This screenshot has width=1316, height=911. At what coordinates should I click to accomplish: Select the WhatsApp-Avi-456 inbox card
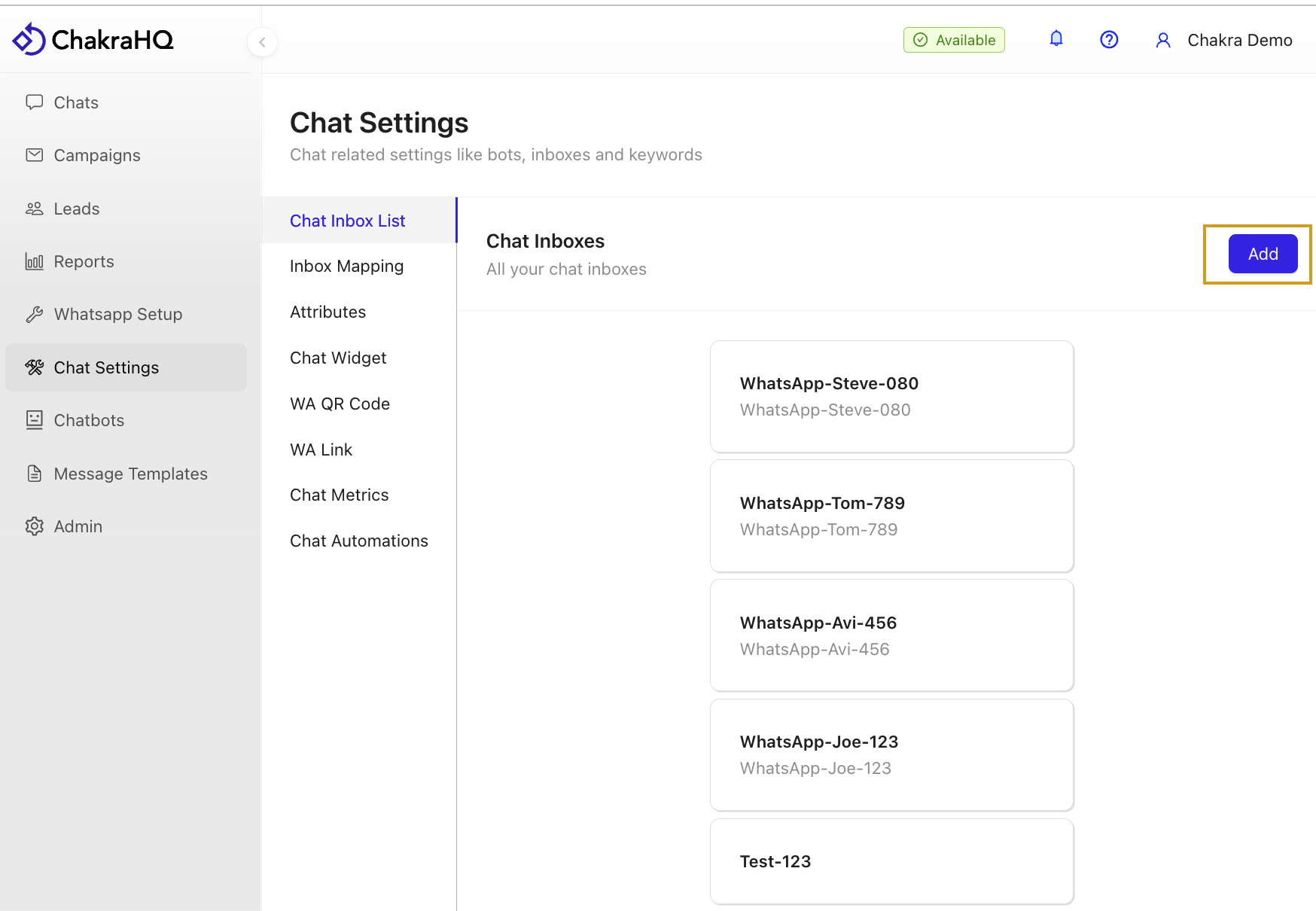891,635
